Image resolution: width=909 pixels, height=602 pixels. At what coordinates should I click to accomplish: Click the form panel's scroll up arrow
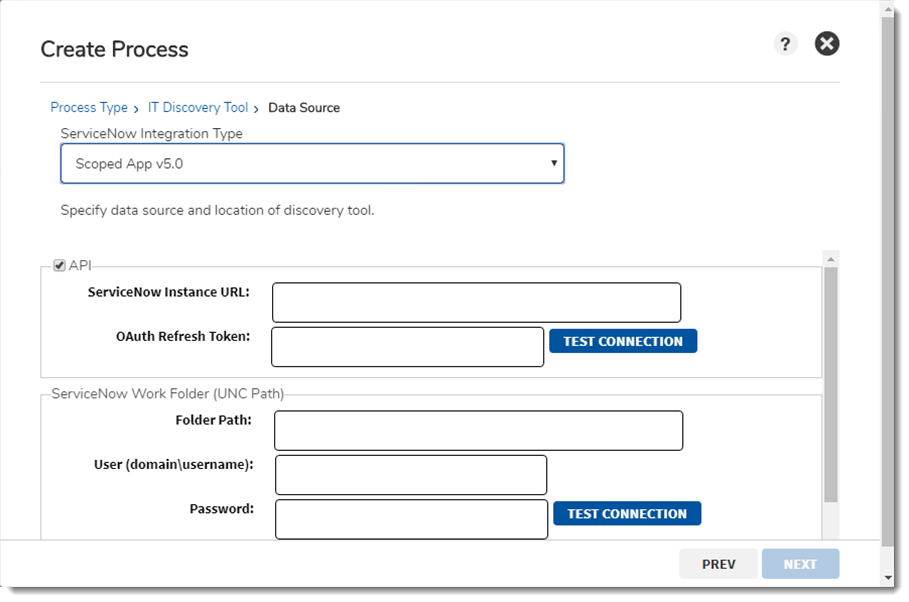point(830,258)
